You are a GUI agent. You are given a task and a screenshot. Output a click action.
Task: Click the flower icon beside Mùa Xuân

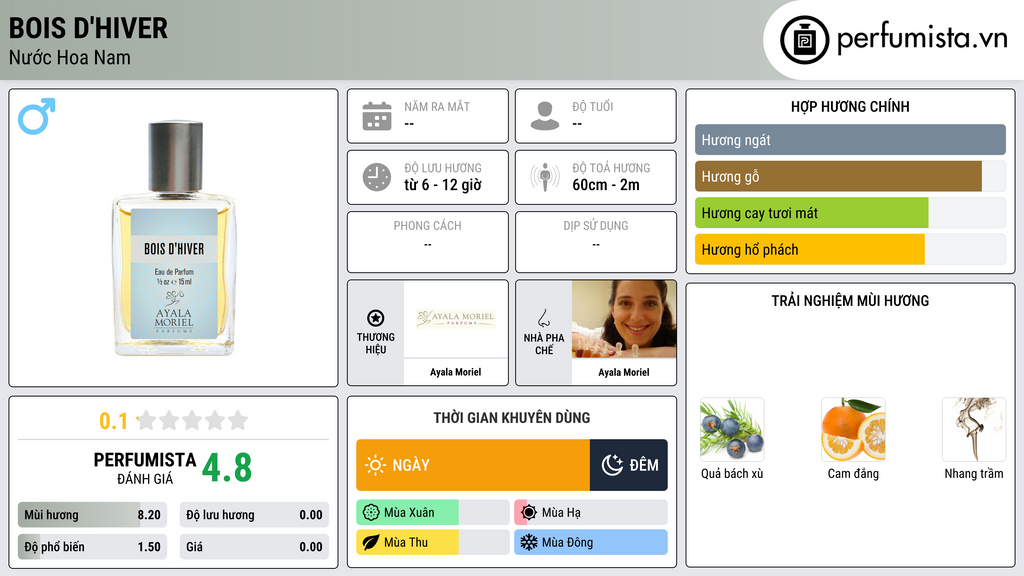point(371,513)
